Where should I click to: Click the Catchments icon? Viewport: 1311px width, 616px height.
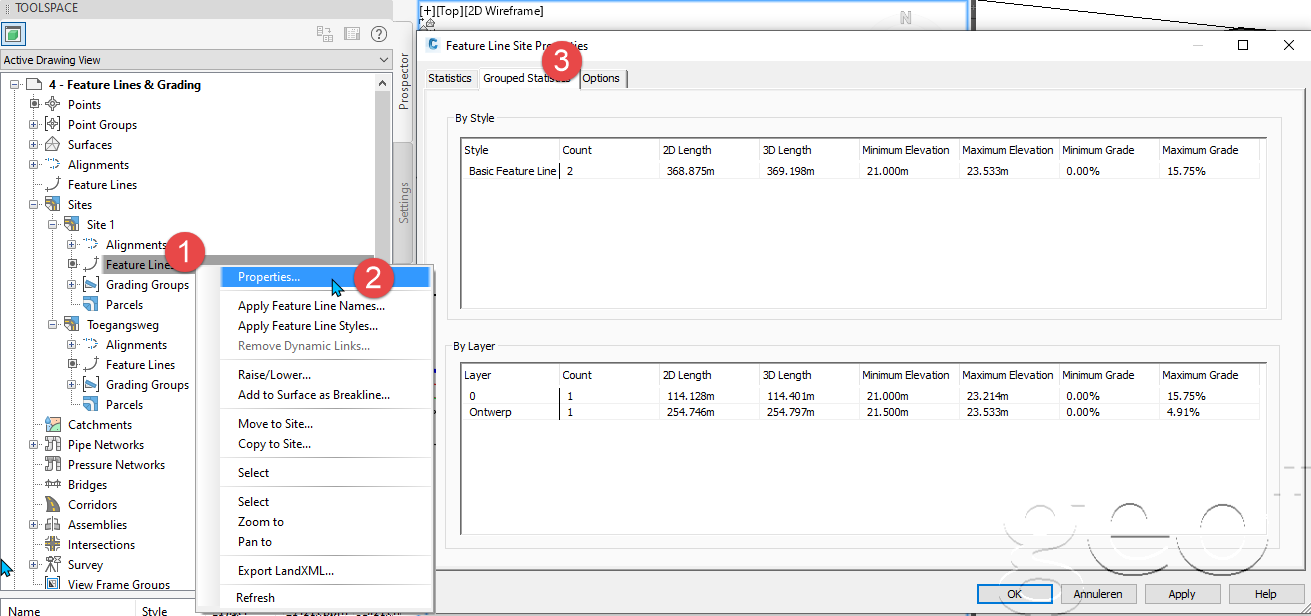(52, 424)
